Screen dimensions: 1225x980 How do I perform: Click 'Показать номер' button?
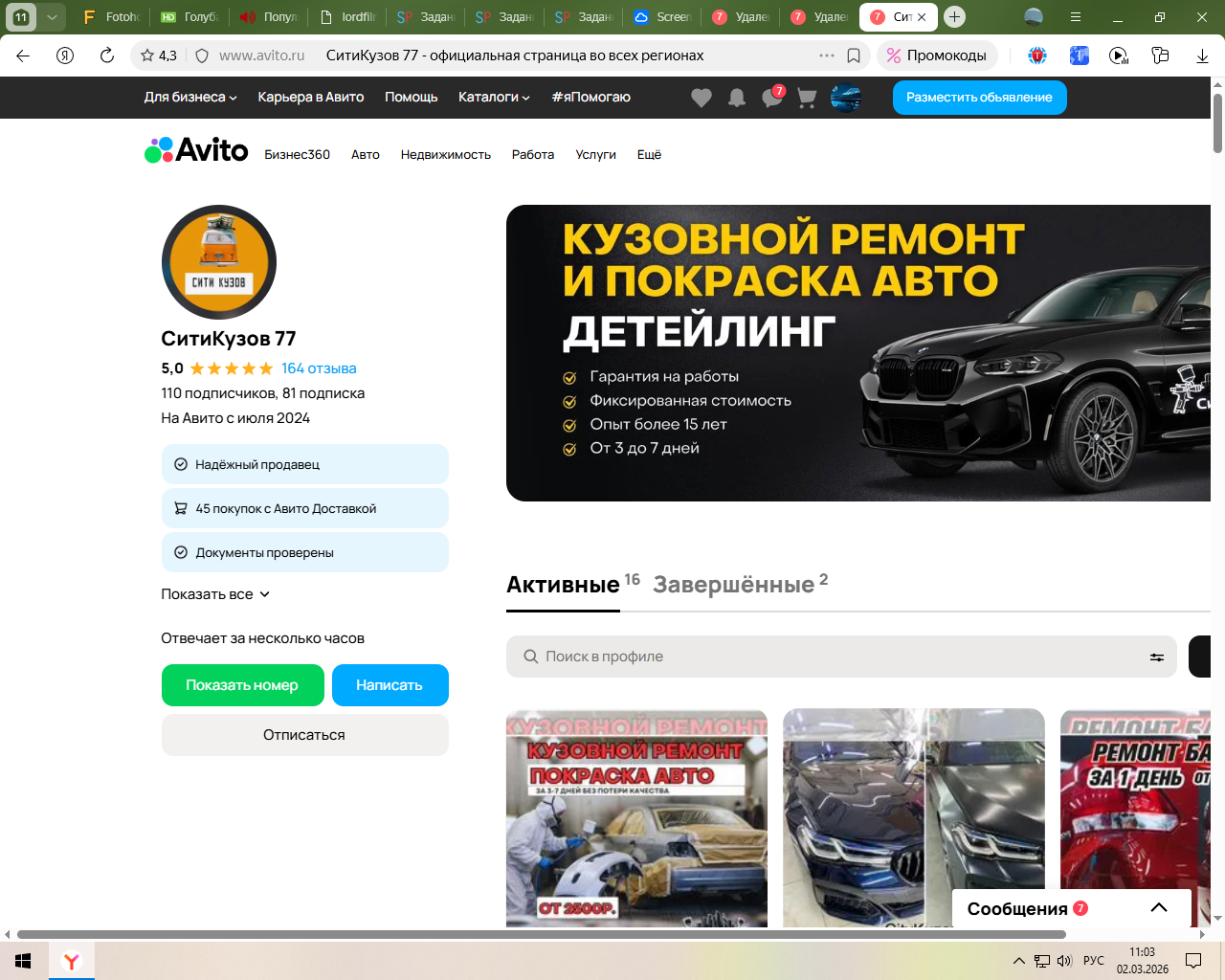click(x=242, y=685)
